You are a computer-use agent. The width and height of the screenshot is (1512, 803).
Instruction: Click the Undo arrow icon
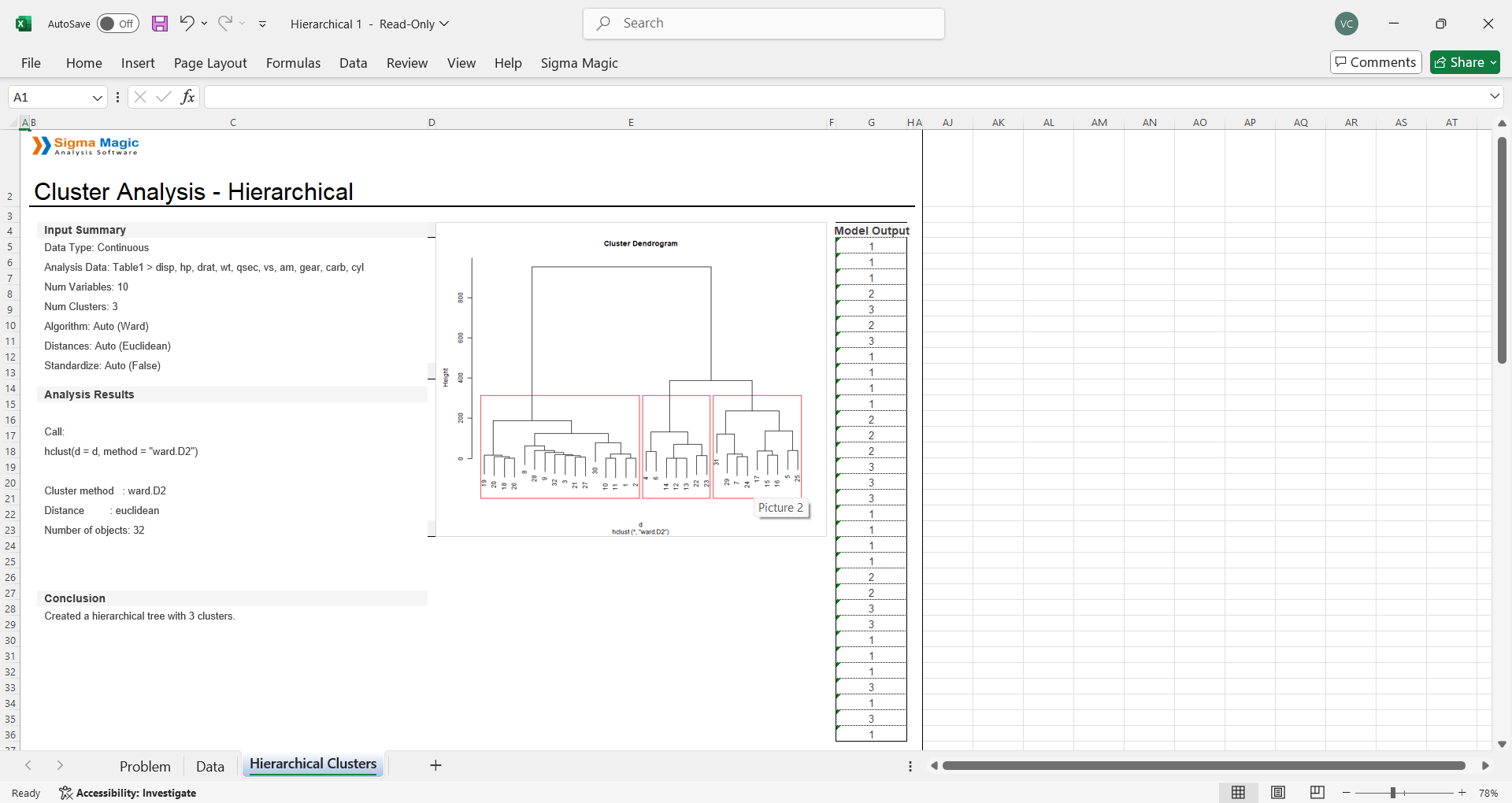[x=187, y=24]
